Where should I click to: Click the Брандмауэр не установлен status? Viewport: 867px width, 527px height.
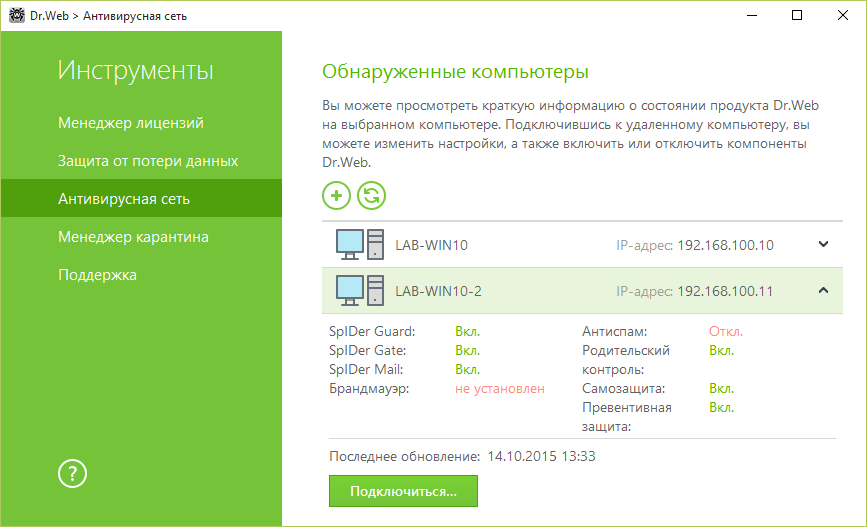(500, 389)
